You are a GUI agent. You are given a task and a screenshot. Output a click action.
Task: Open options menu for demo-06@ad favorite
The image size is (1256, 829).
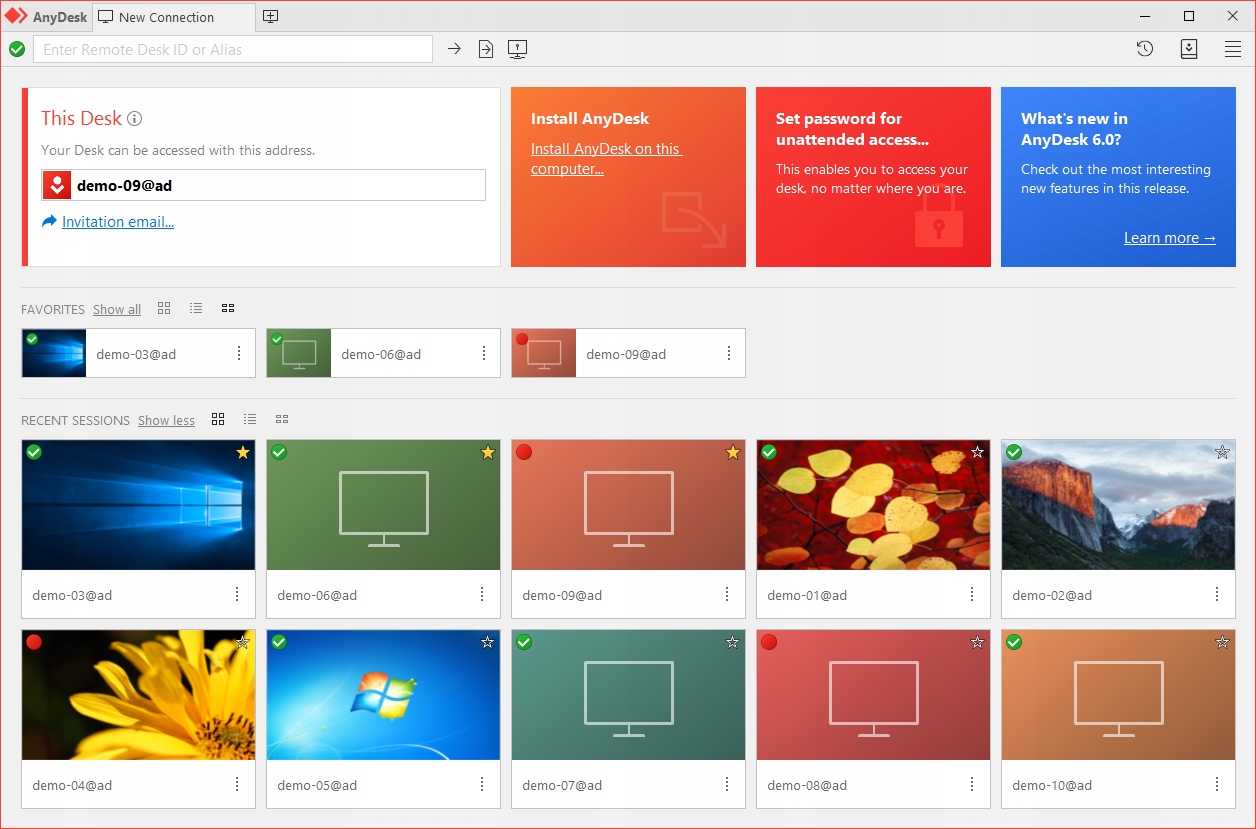[484, 353]
